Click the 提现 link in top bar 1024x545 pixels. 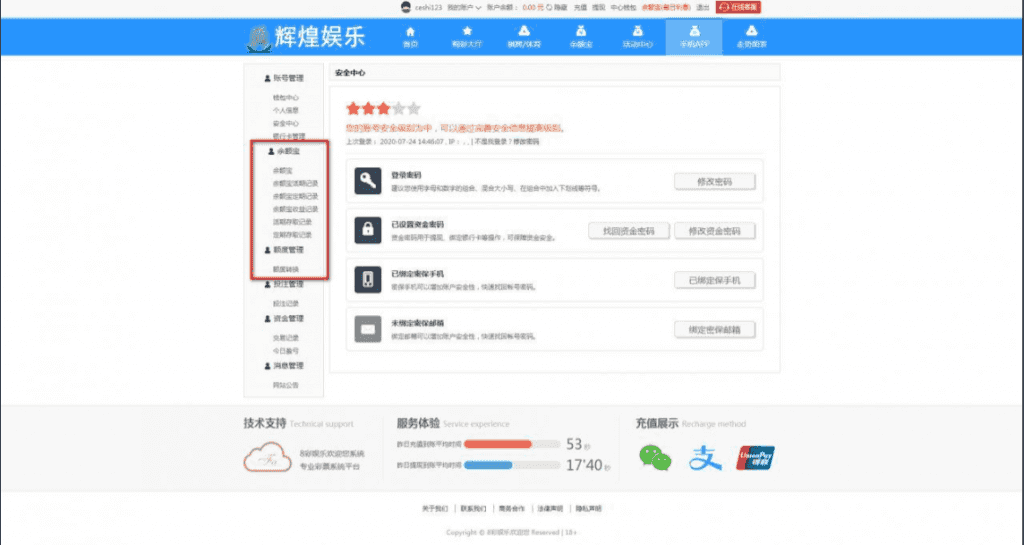pyautogui.click(x=598, y=7)
